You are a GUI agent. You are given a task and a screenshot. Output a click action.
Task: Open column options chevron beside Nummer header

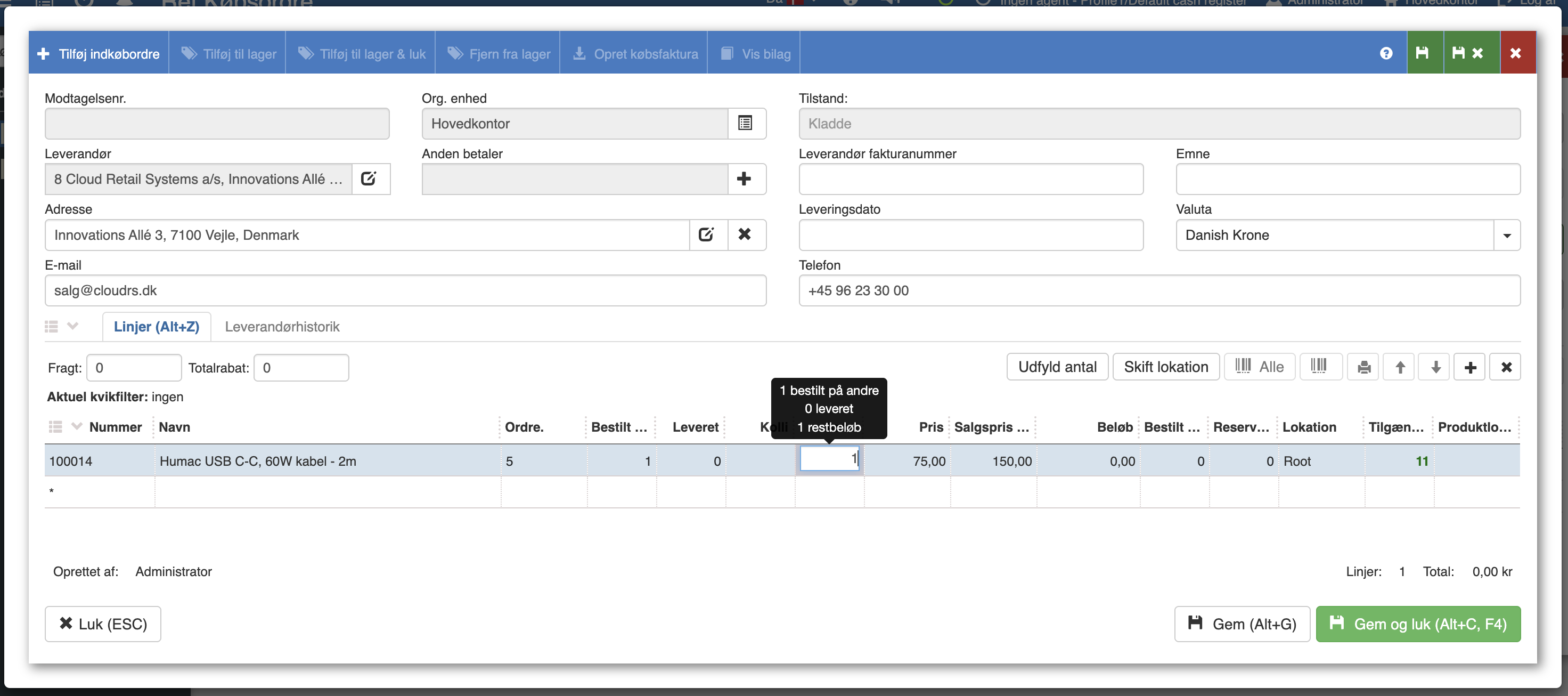(x=77, y=426)
